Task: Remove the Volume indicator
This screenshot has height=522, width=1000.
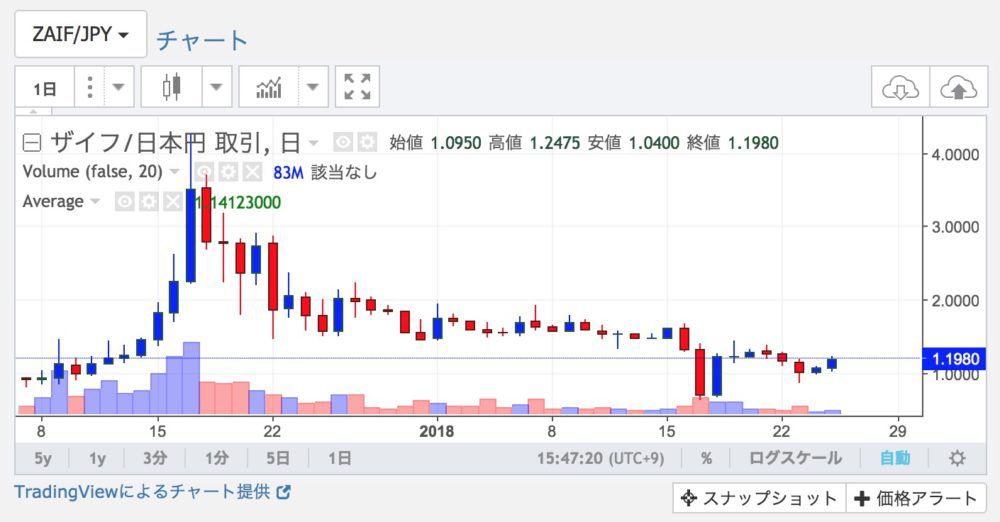Action: point(253,172)
